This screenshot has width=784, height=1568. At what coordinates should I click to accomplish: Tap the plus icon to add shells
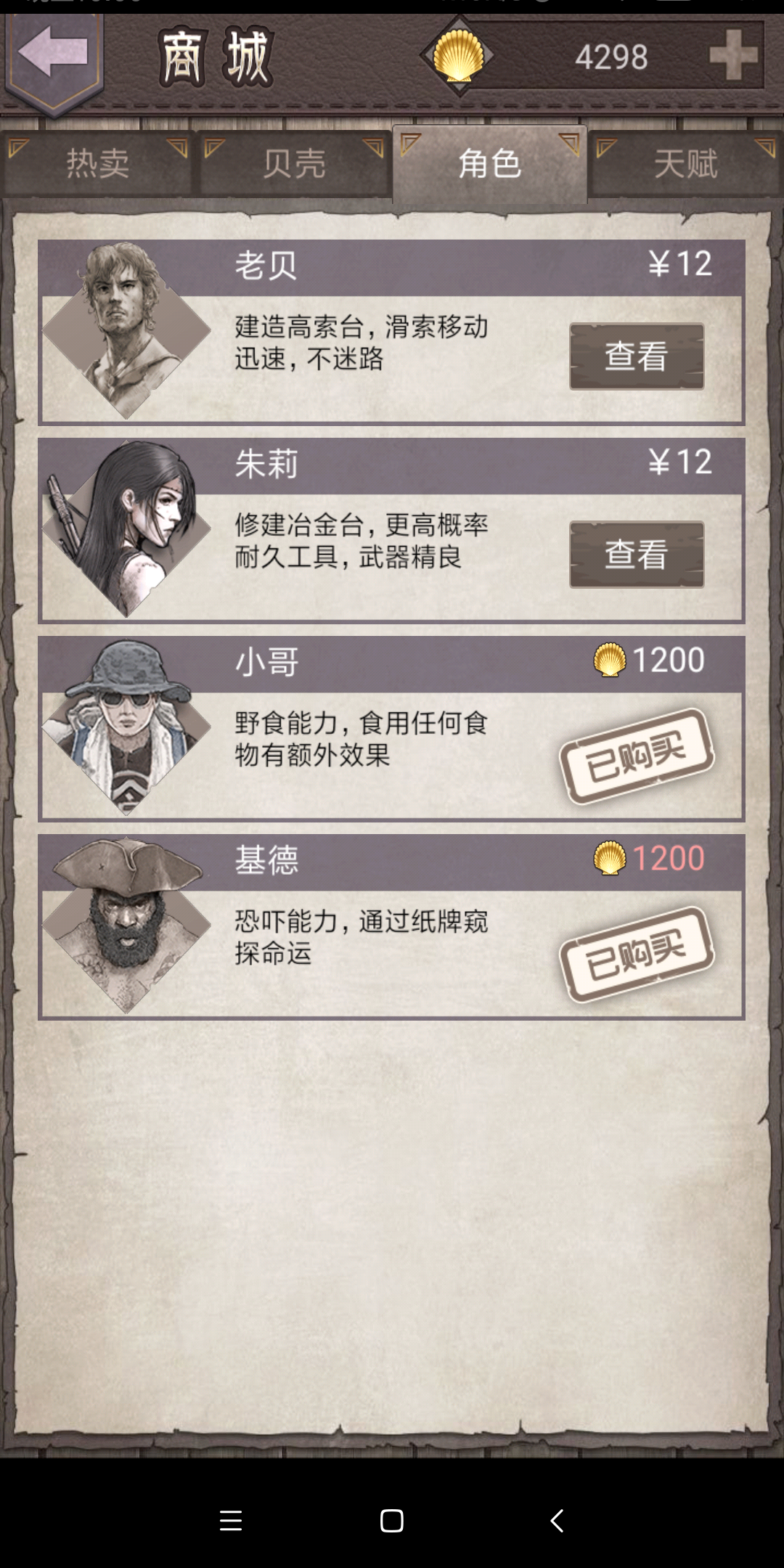coord(733,55)
